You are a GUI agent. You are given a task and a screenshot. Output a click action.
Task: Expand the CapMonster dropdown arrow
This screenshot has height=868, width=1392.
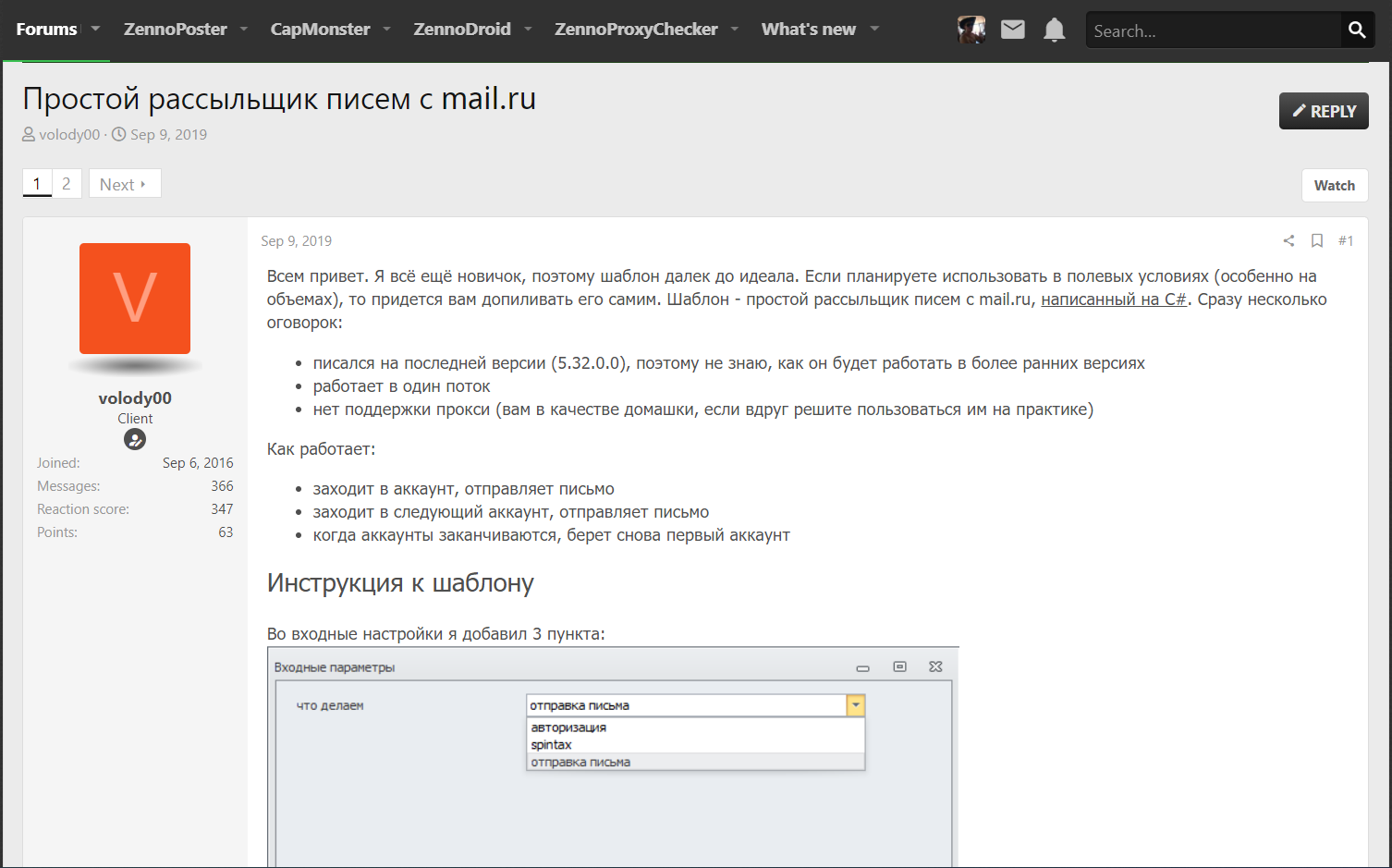(386, 29)
